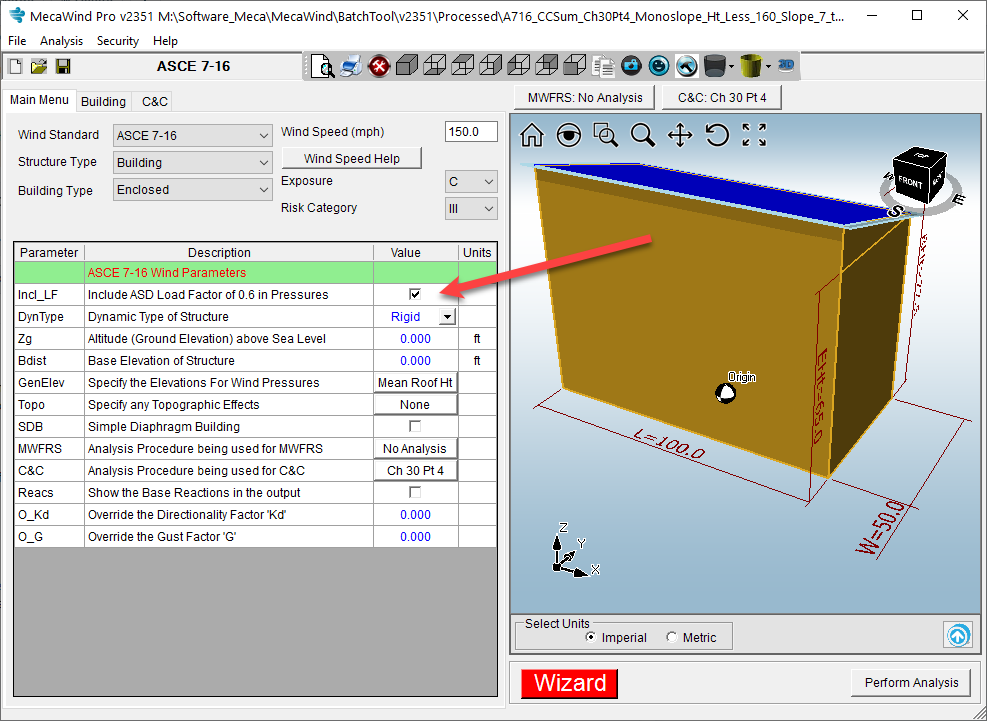
Task: Create a new file with the blank page icon
Action: click(15, 66)
